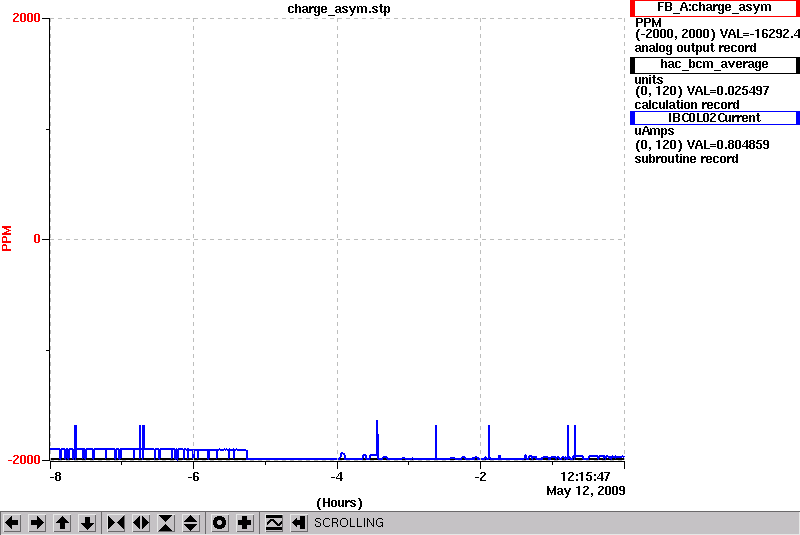
Task: Click the graph curve refresh icon
Action: [274, 523]
